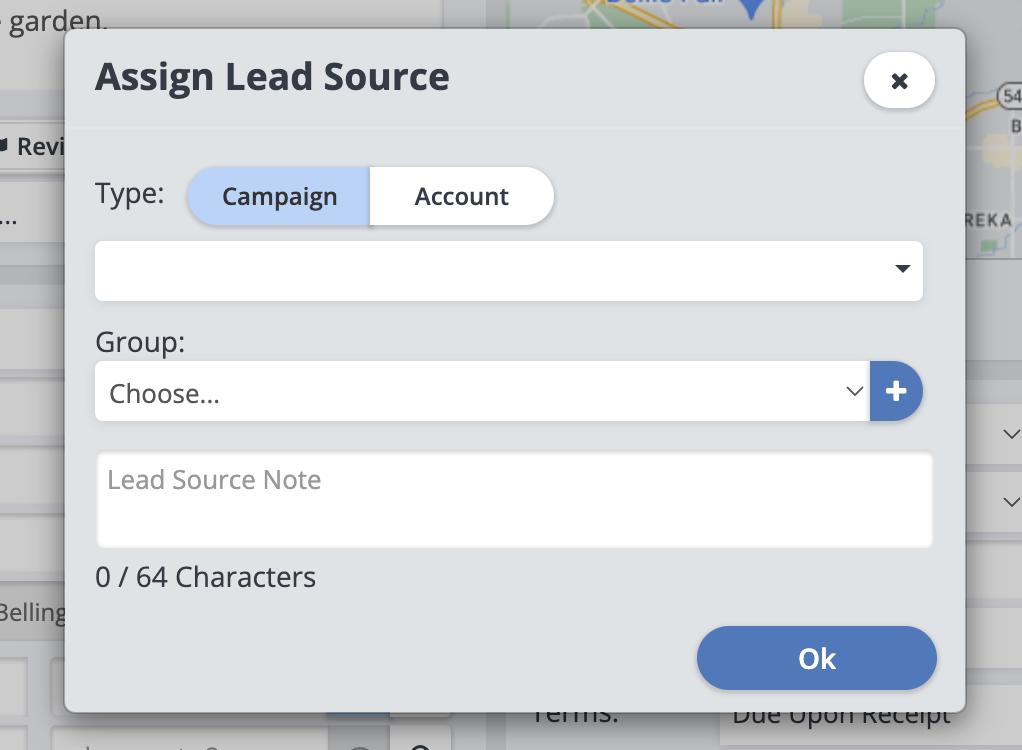Viewport: 1022px width, 750px height.
Task: Click the Group dropdown chevron
Action: [855, 391]
